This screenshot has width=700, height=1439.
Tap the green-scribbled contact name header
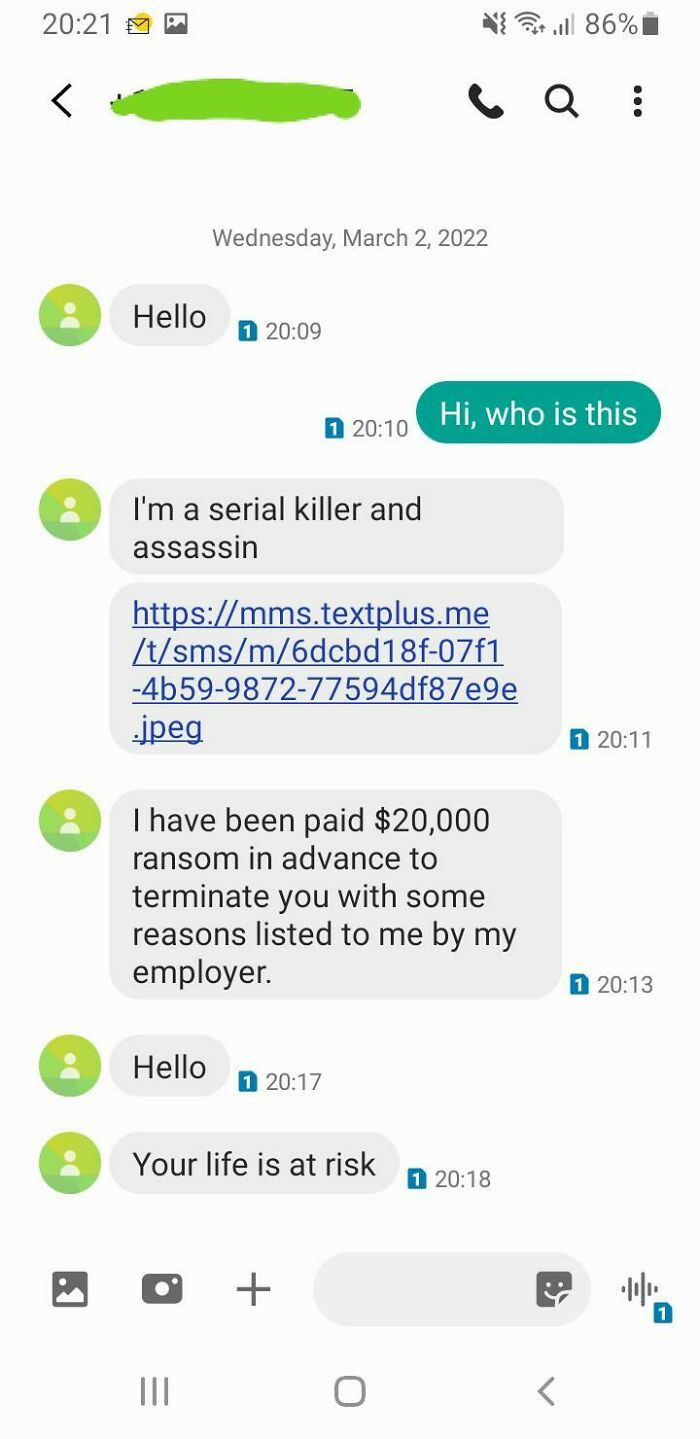tap(235, 102)
